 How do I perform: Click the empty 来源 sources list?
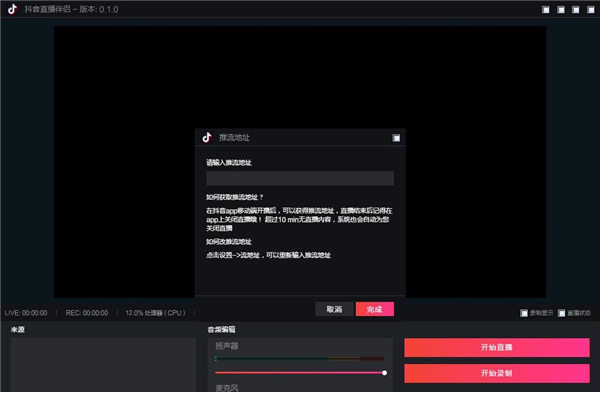point(103,365)
